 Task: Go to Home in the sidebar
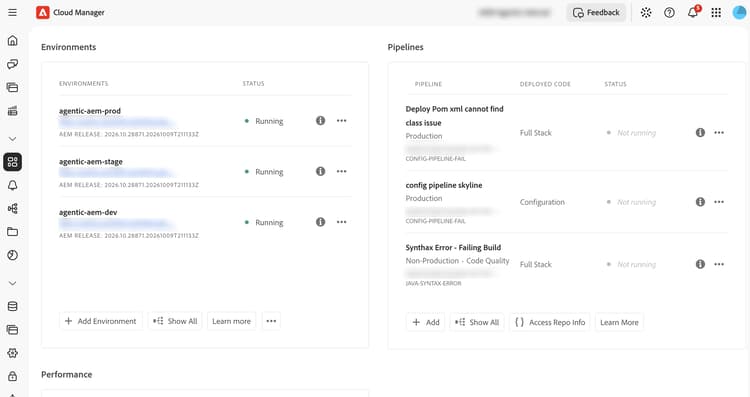12,41
